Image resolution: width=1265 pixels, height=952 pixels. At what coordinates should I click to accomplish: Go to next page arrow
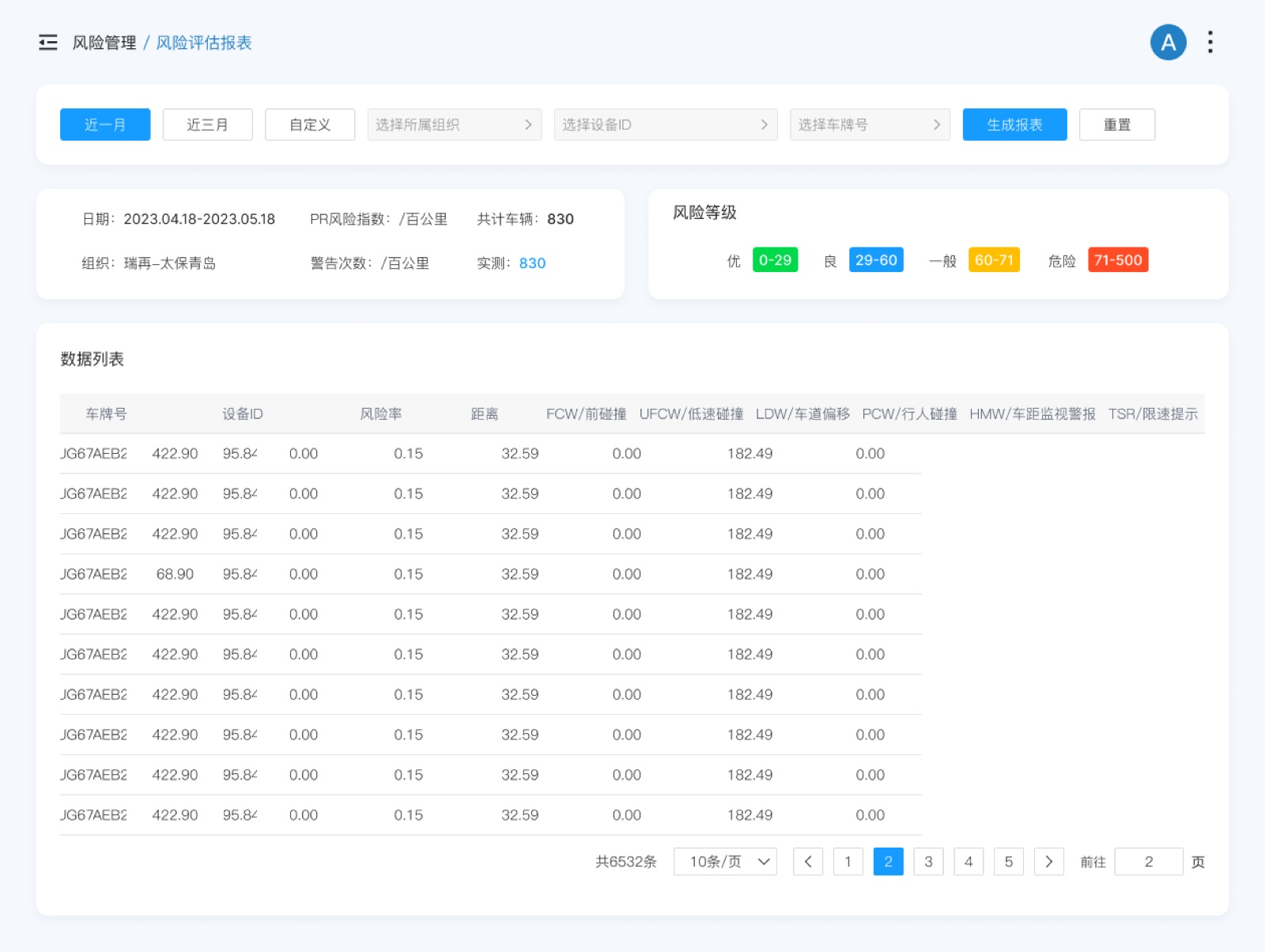click(1049, 862)
